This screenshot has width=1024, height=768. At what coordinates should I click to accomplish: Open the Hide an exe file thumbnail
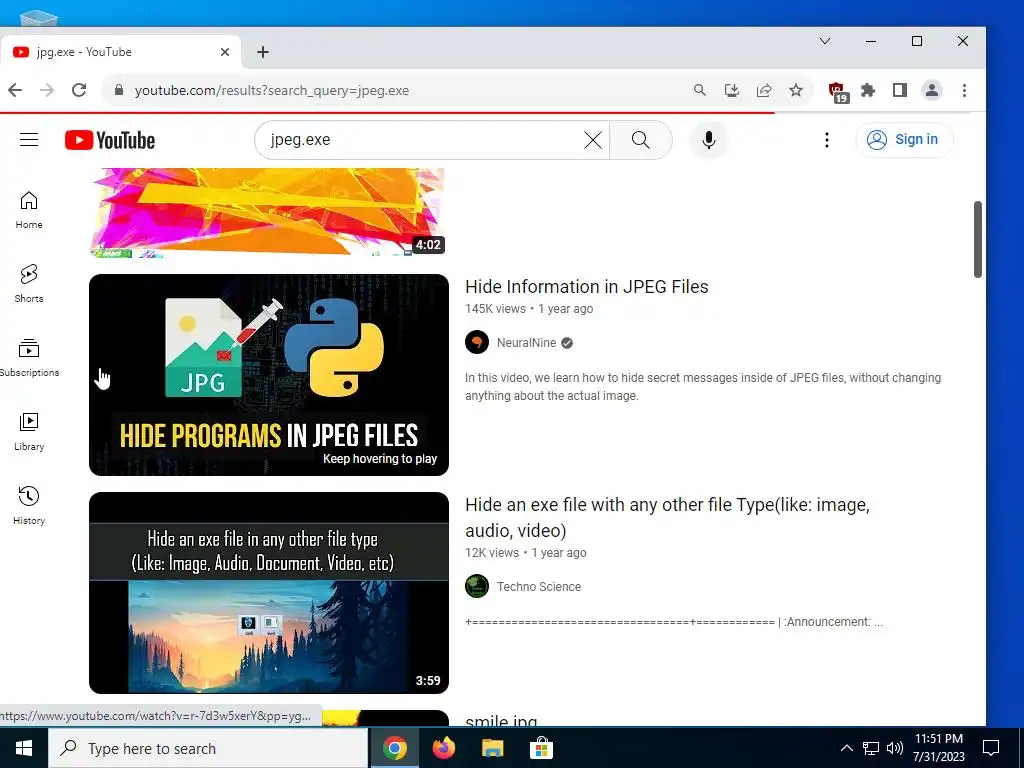(x=269, y=593)
